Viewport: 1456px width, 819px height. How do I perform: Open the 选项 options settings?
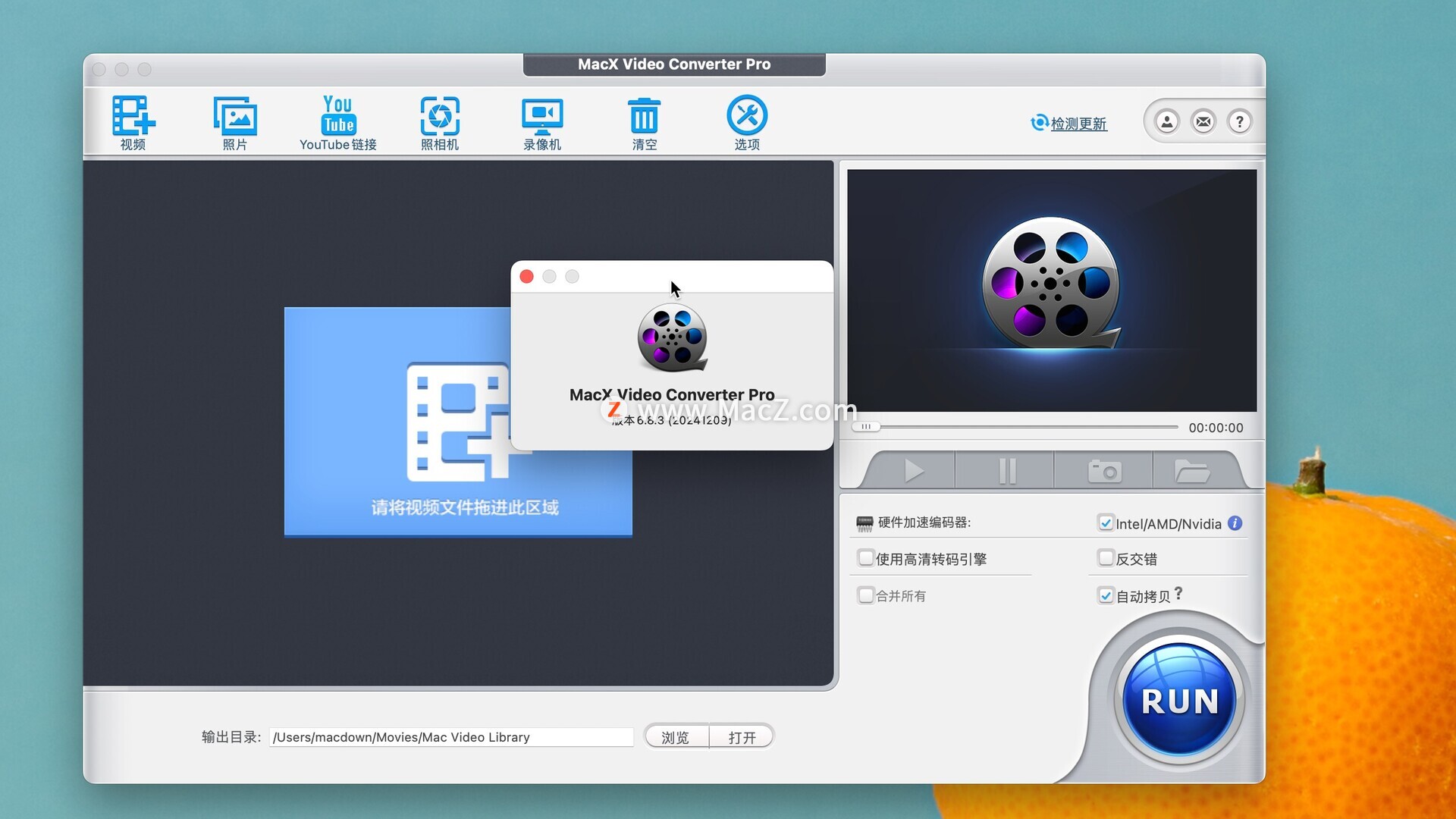click(x=747, y=122)
